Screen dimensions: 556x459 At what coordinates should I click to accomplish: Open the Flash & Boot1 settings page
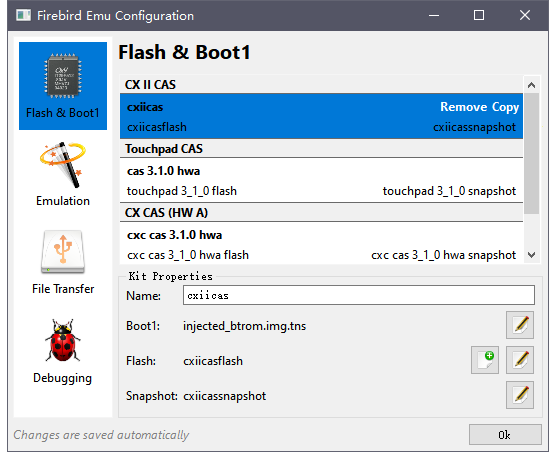tap(63, 86)
